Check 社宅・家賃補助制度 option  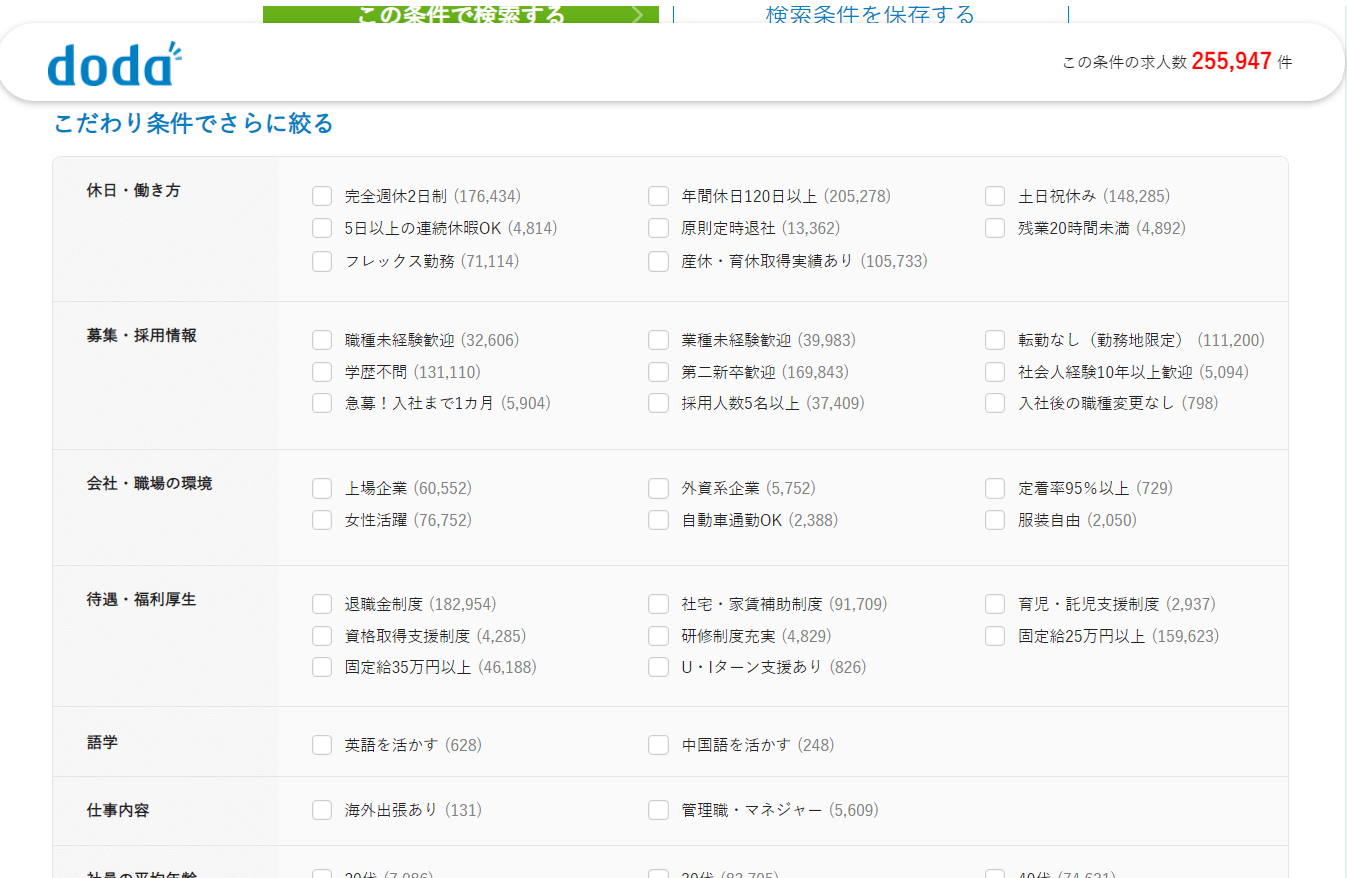[658, 604]
